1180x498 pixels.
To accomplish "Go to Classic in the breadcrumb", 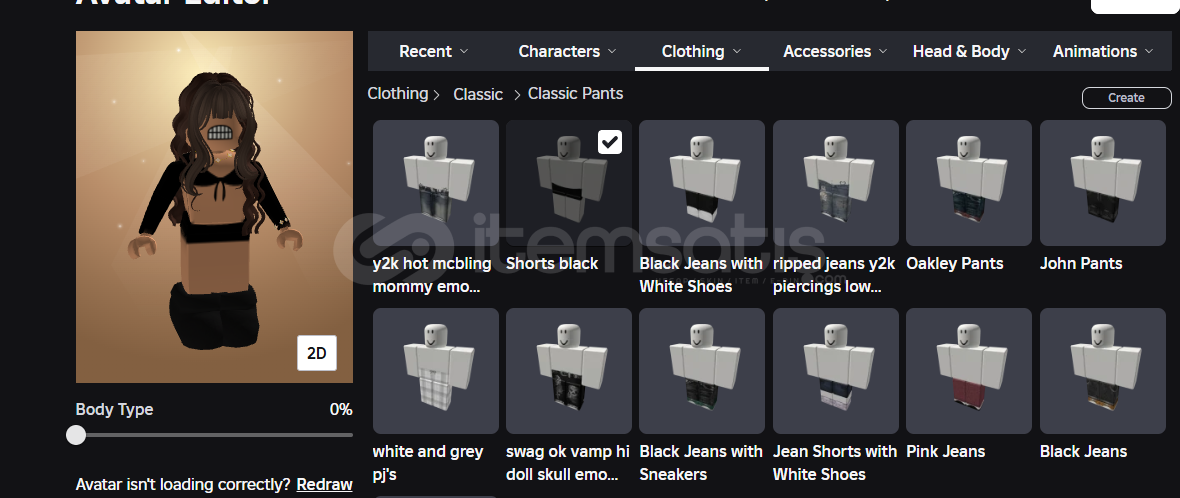I will 478,94.
